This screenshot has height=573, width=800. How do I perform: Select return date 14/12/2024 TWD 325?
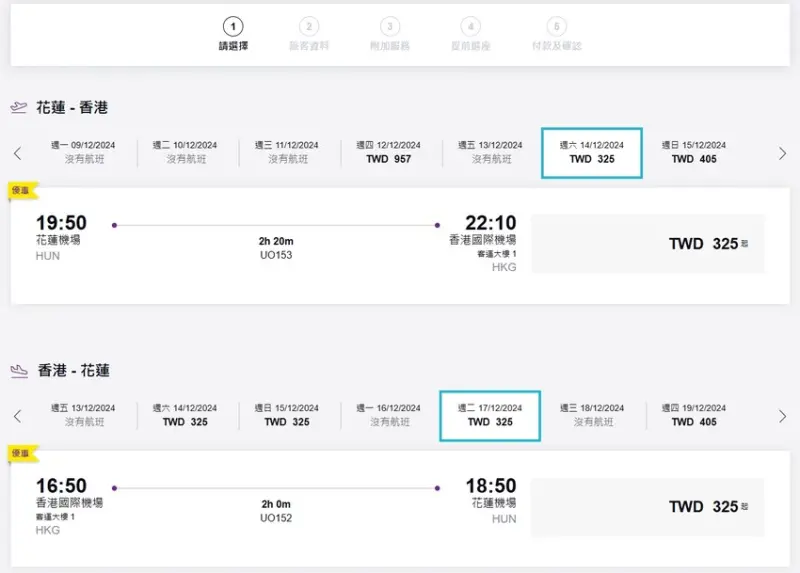tap(185, 415)
